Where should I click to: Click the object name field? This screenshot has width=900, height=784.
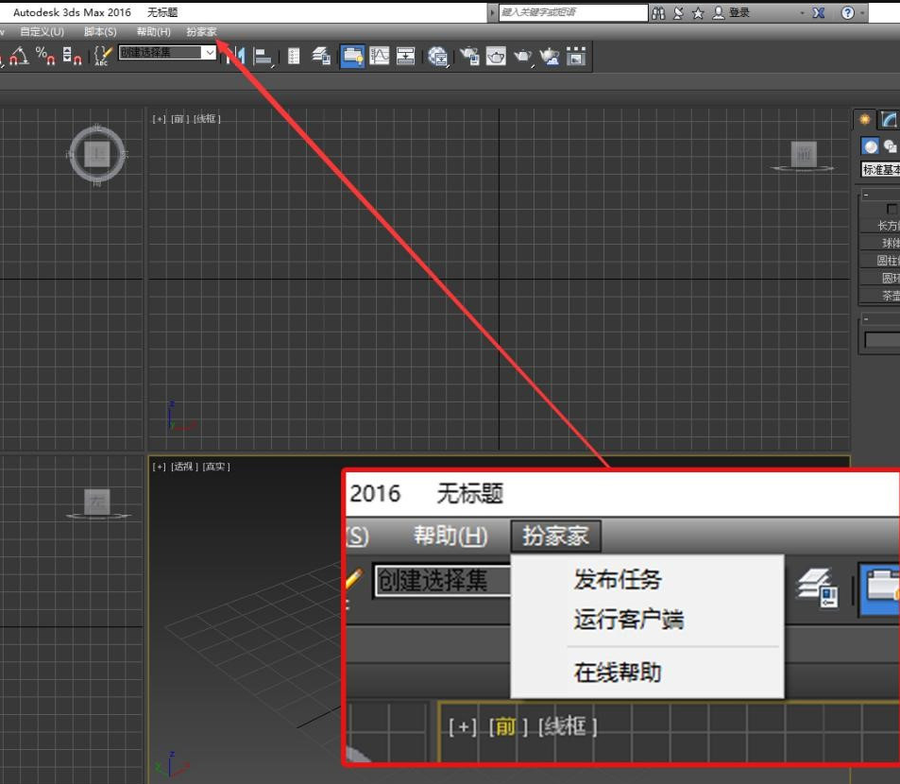[x=882, y=340]
